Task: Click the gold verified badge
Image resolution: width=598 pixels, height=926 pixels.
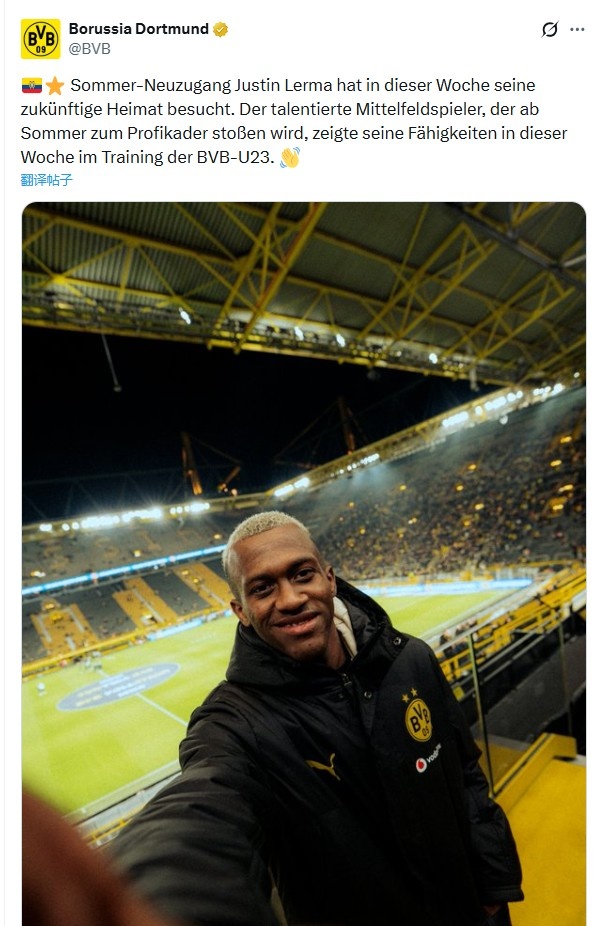Action: coord(221,29)
